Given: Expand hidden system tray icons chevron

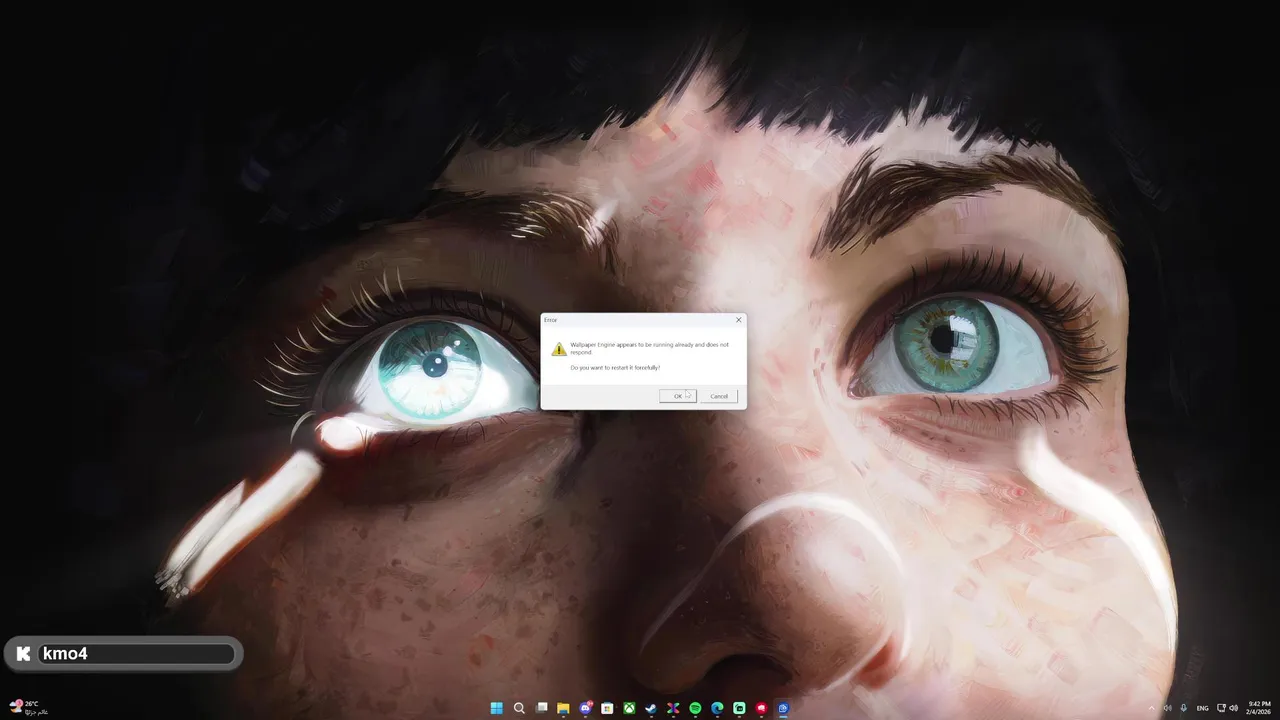Looking at the screenshot, I should pos(1151,708).
